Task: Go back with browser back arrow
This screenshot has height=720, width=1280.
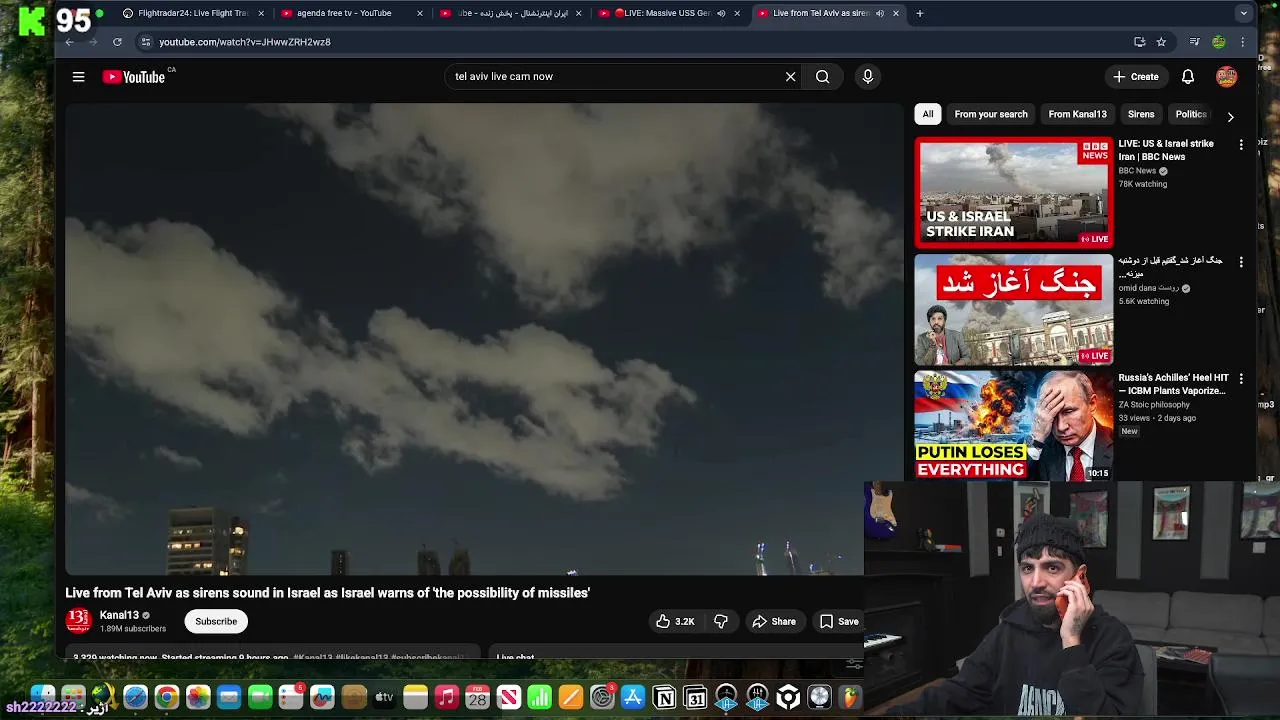Action: [x=69, y=42]
